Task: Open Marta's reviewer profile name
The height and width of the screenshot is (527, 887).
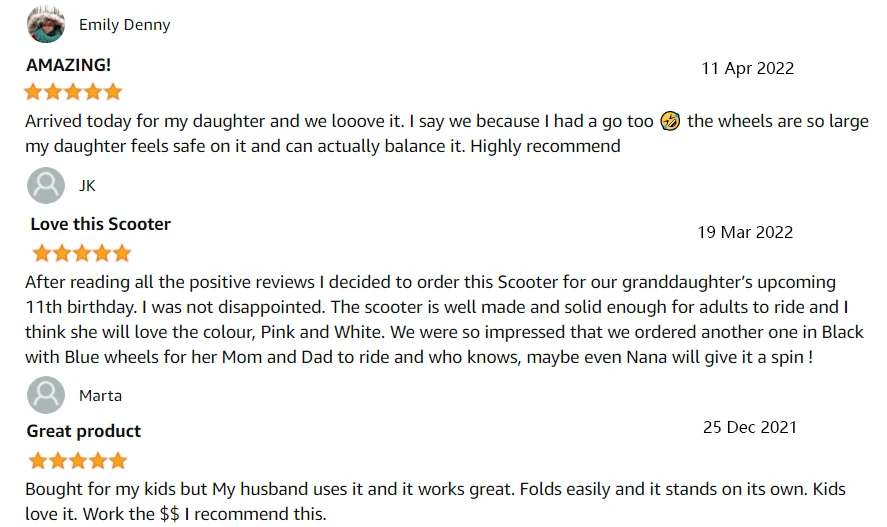Action: (x=100, y=396)
